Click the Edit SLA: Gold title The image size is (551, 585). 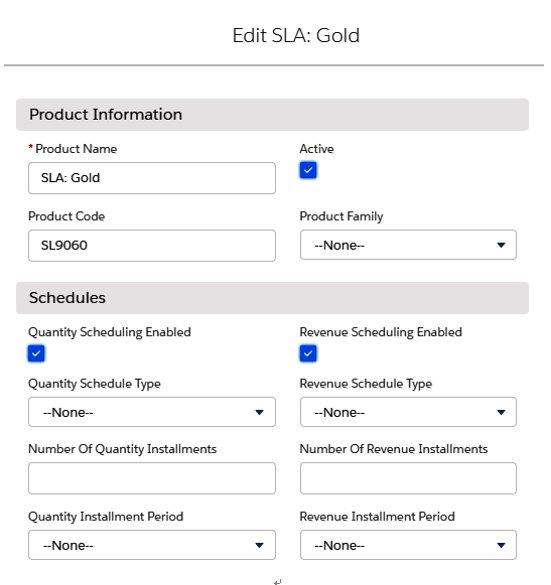click(296, 35)
